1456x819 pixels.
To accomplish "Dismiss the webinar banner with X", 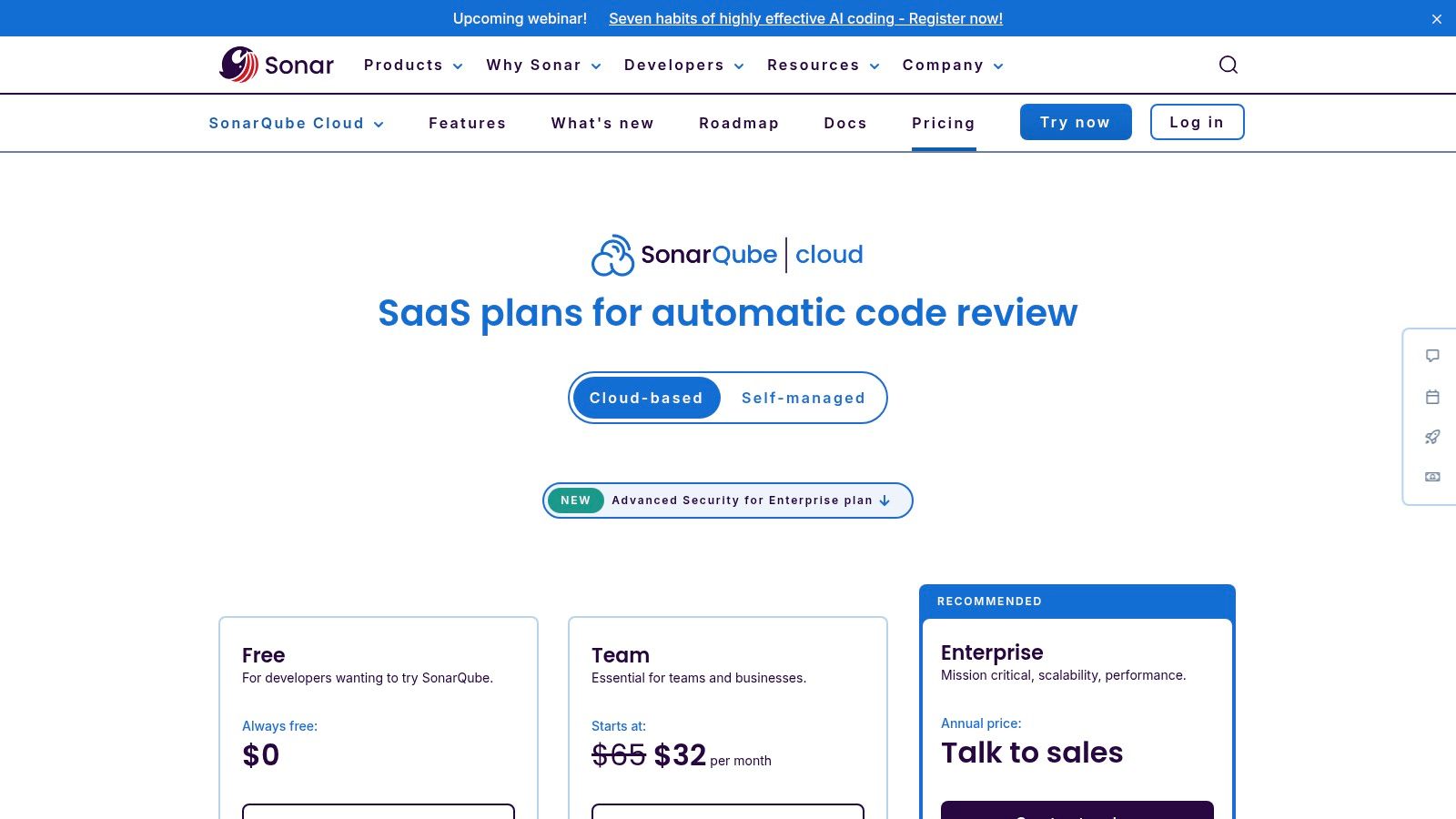I will (x=1437, y=19).
